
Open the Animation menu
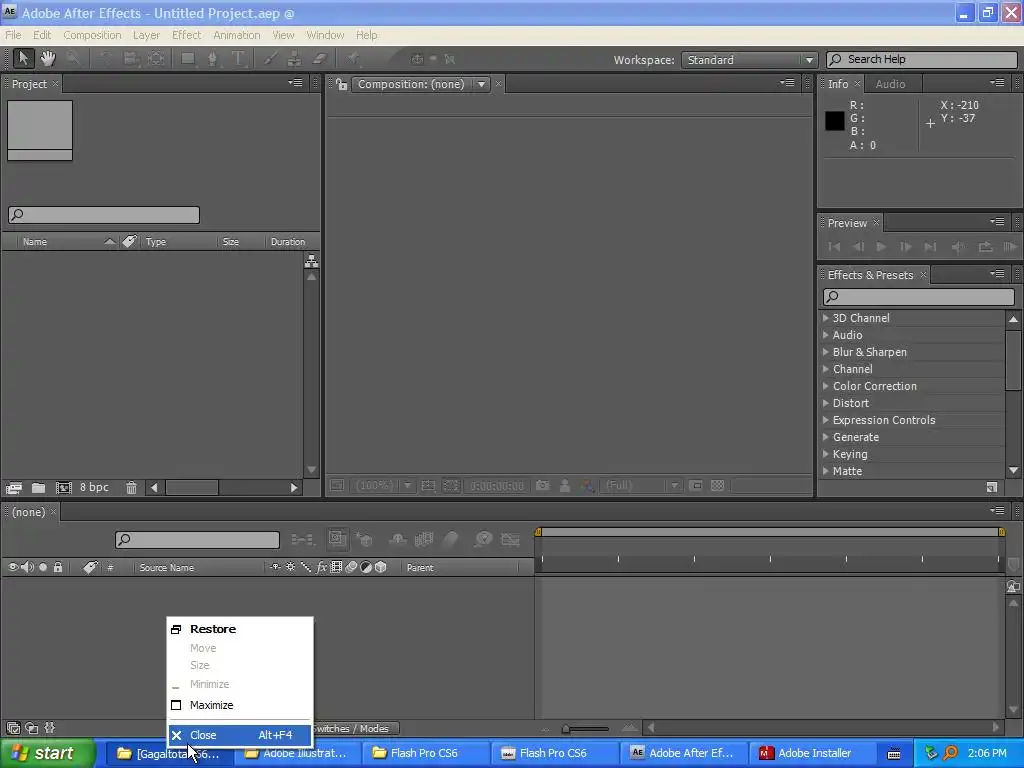tap(236, 35)
